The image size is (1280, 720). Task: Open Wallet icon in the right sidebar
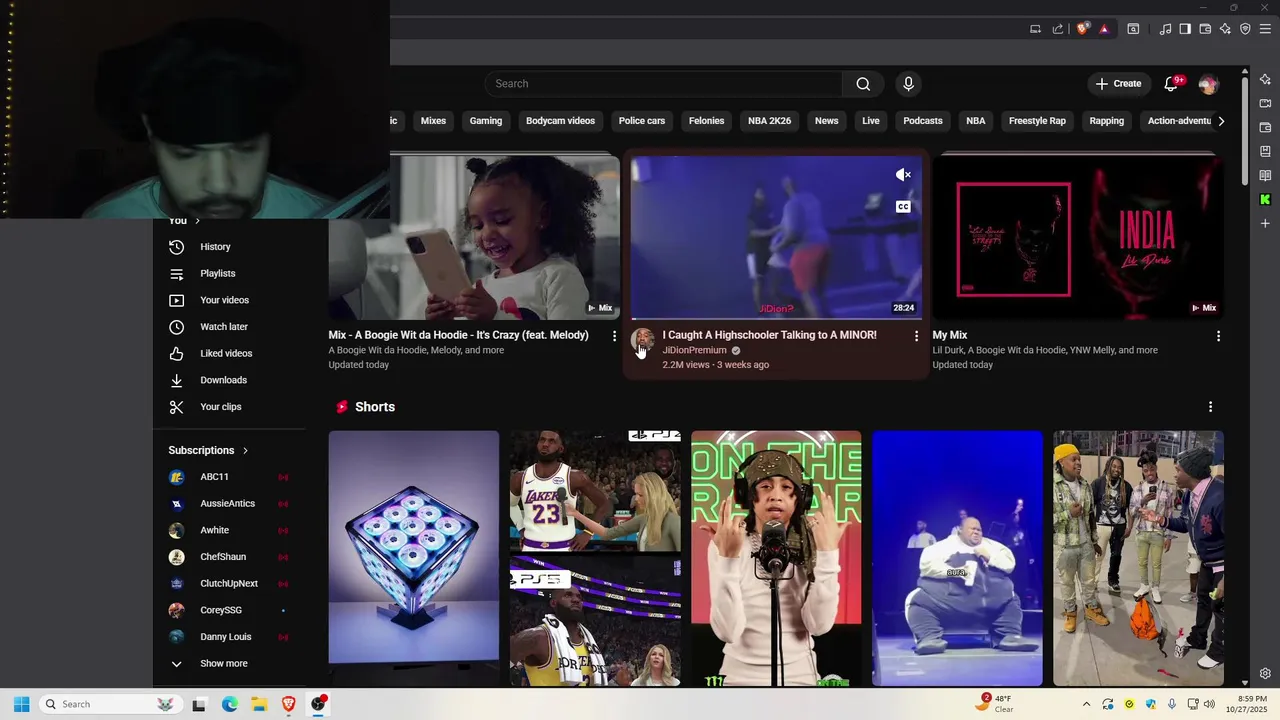click(x=1265, y=127)
